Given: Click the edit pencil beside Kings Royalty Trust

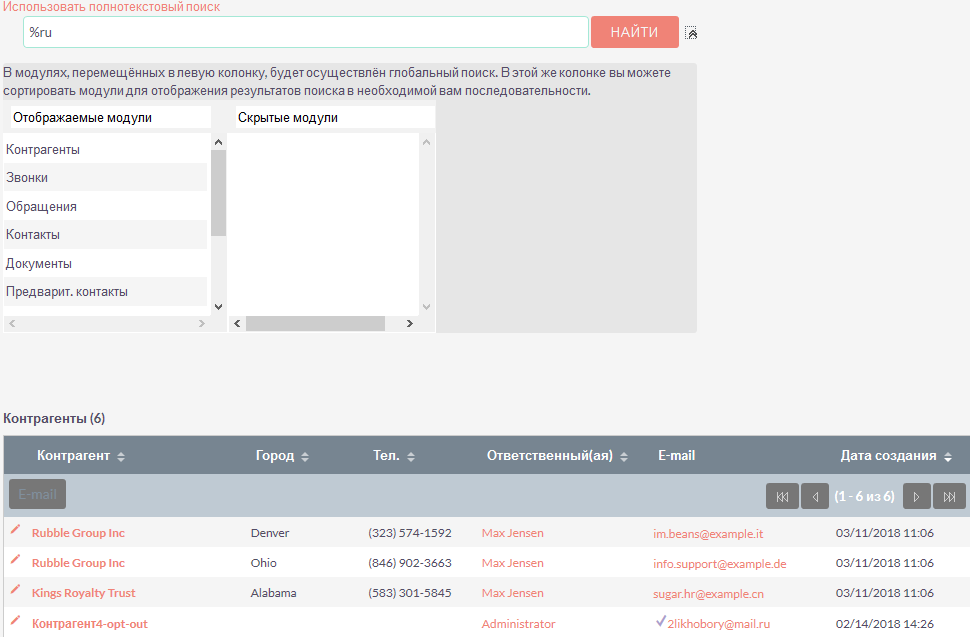Looking at the screenshot, I should coord(15,591).
